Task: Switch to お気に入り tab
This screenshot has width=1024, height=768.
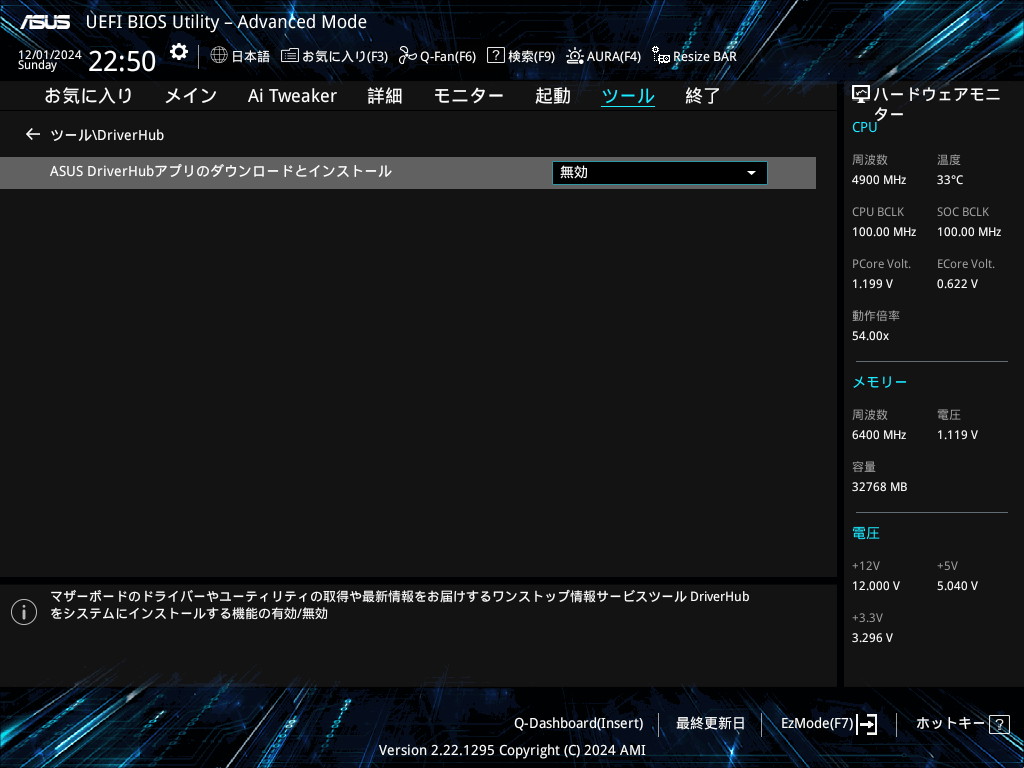Action: tap(89, 96)
